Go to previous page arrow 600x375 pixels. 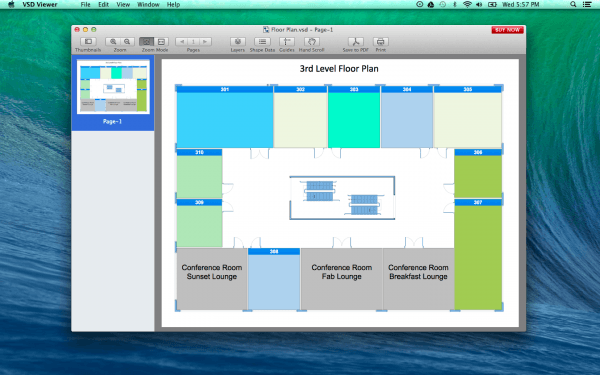click(x=182, y=42)
